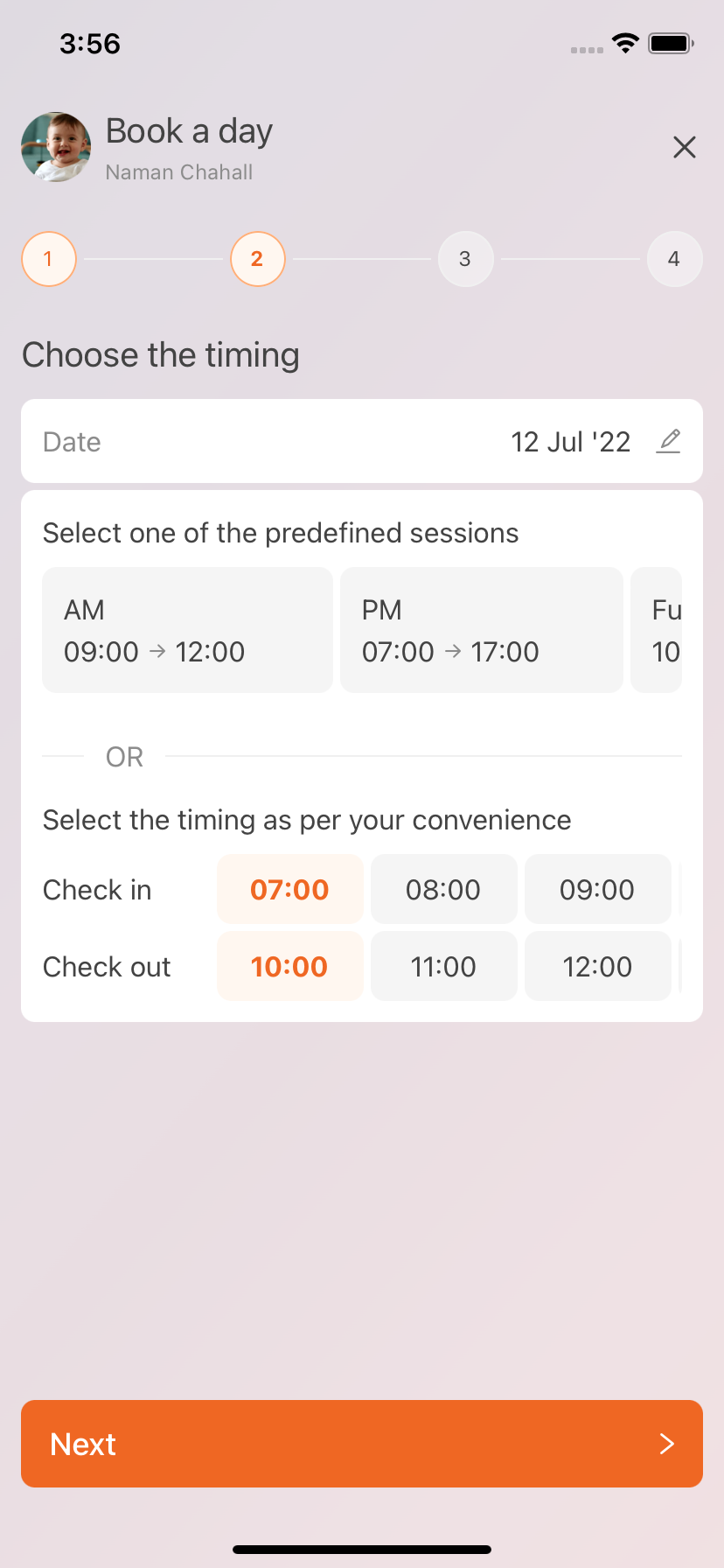Image resolution: width=724 pixels, height=1568 pixels.
Task: Close the Book a day screen
Action: click(x=685, y=147)
